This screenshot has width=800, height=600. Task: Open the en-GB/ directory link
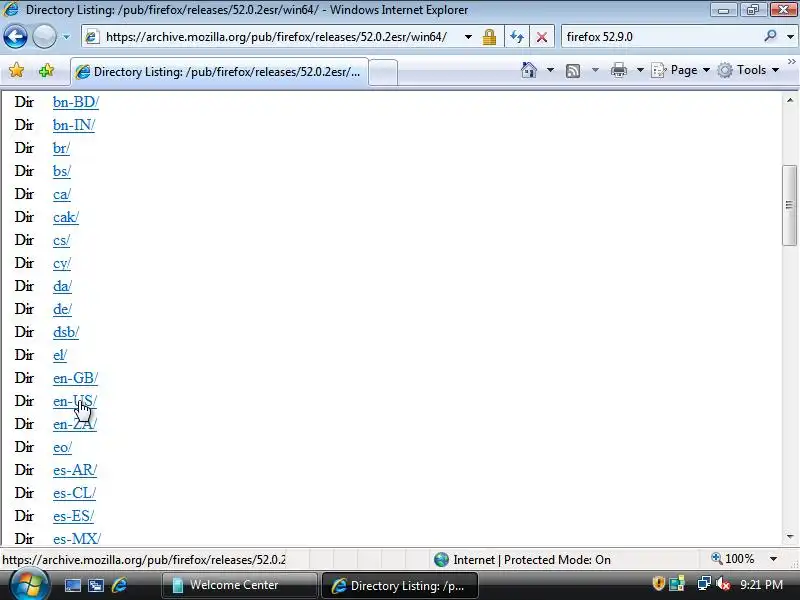[75, 378]
